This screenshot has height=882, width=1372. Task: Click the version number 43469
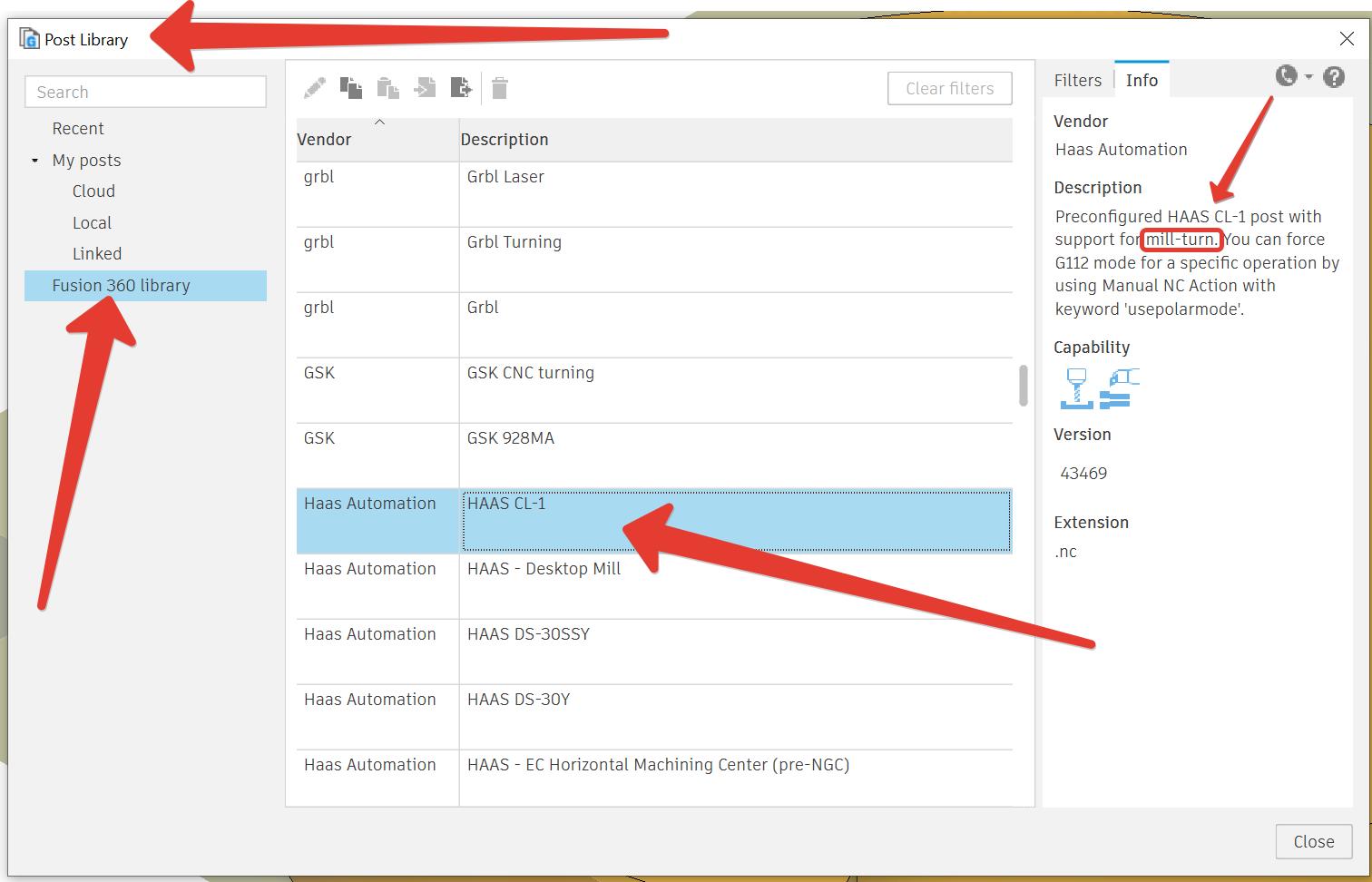1083,473
